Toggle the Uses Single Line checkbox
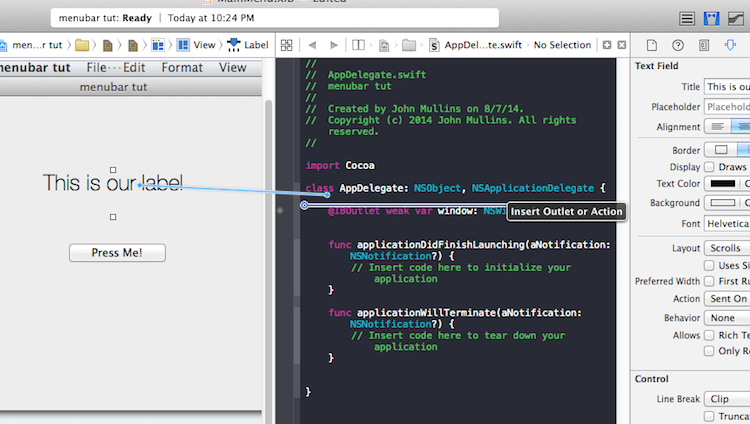Image resolution: width=750 pixels, height=424 pixels. point(710,265)
